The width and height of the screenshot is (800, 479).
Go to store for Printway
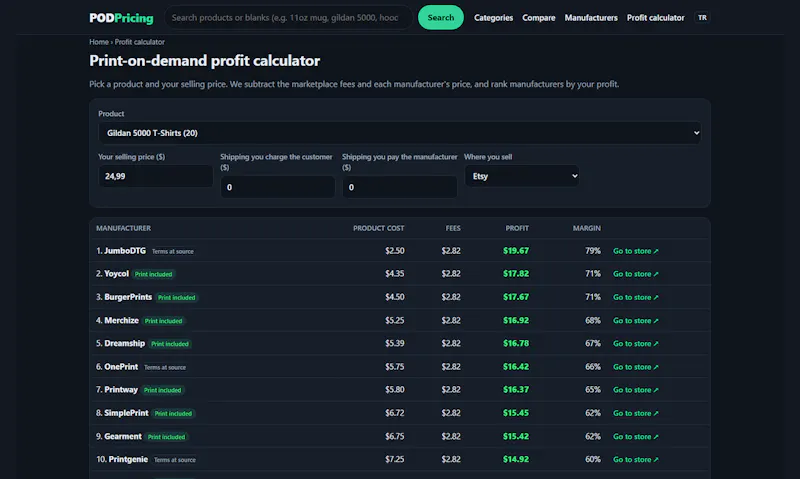(636, 390)
